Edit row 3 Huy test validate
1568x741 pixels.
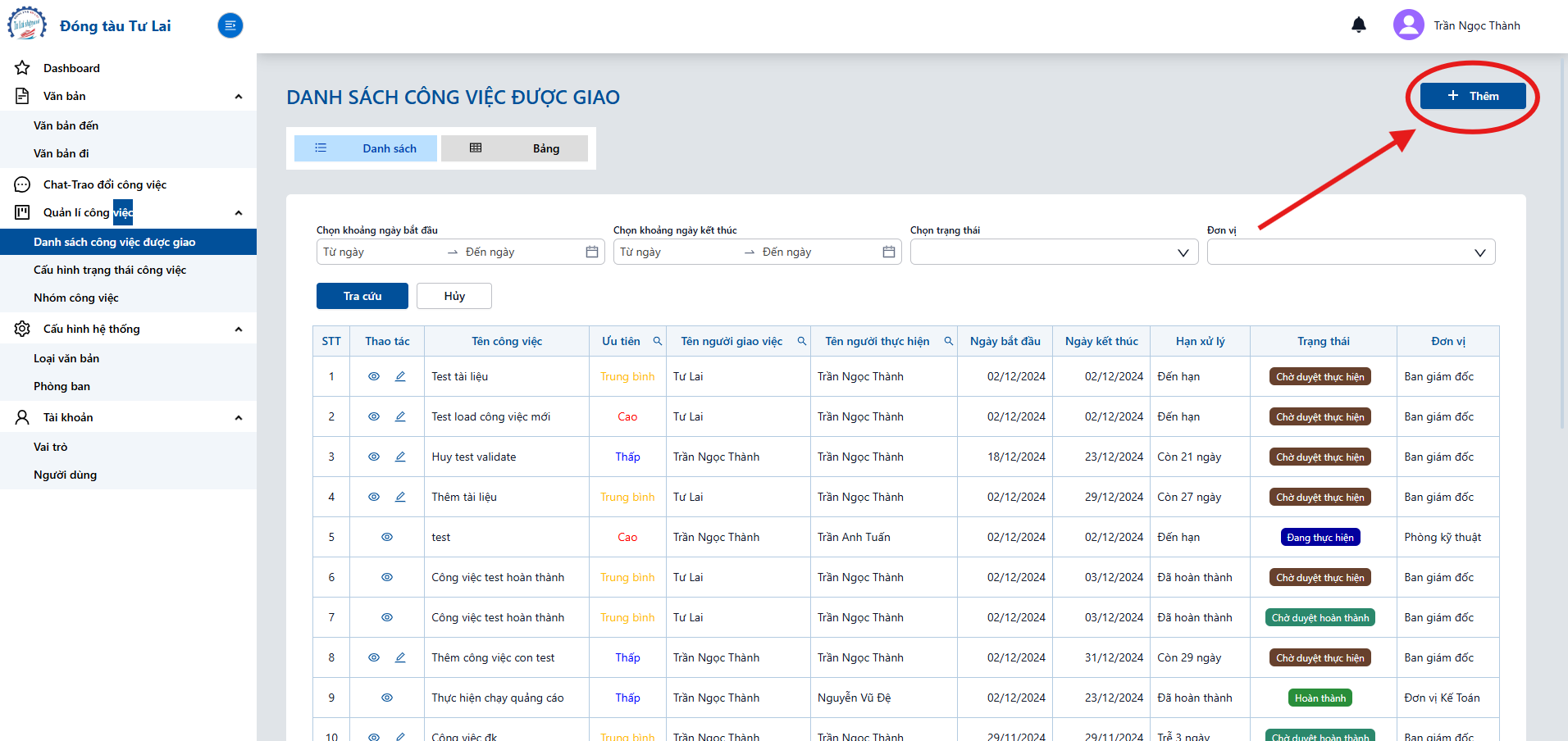point(400,457)
